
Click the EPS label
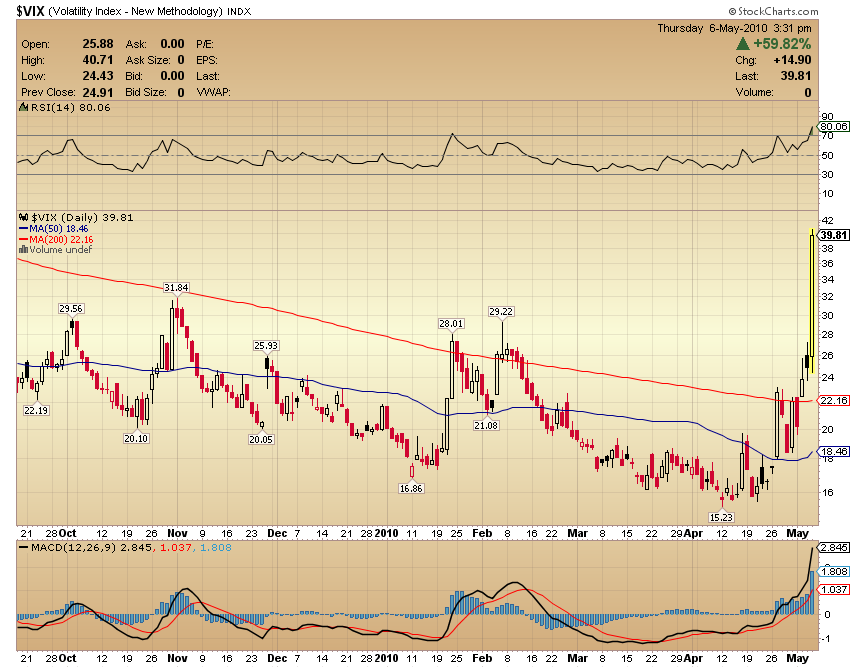(x=207, y=60)
